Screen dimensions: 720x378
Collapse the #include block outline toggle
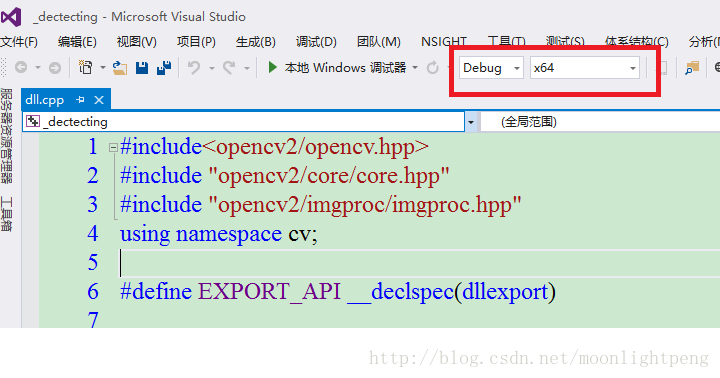click(x=113, y=148)
